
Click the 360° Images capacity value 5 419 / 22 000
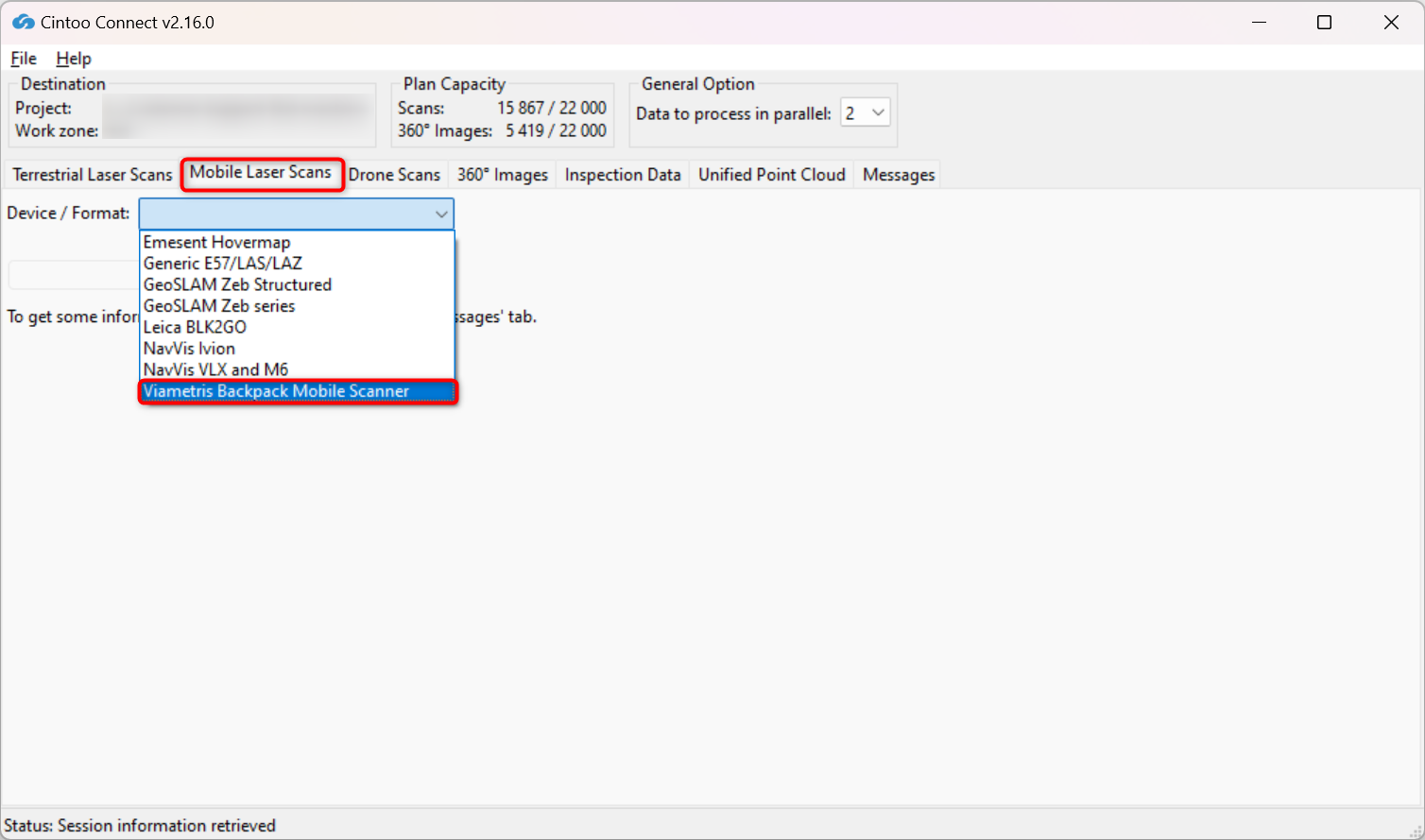pyautogui.click(x=556, y=130)
